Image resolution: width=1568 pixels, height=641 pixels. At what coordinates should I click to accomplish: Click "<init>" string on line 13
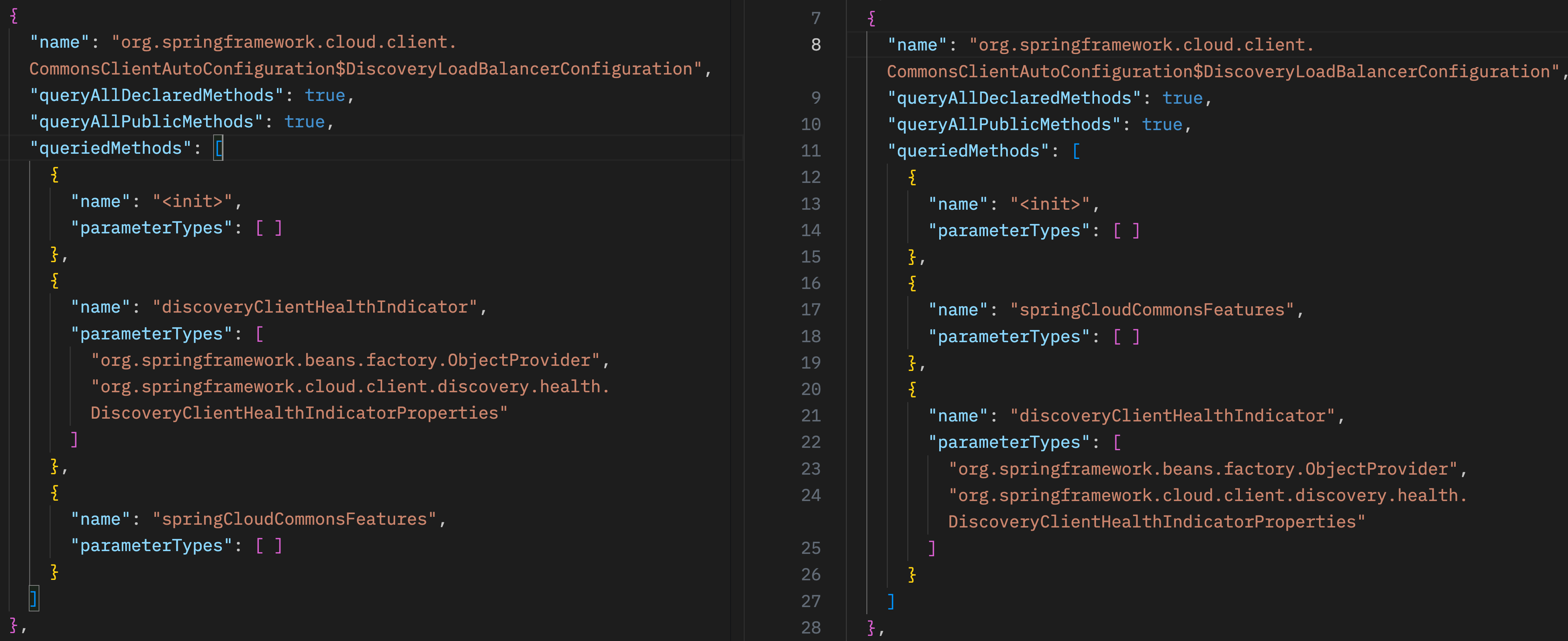click(1050, 203)
